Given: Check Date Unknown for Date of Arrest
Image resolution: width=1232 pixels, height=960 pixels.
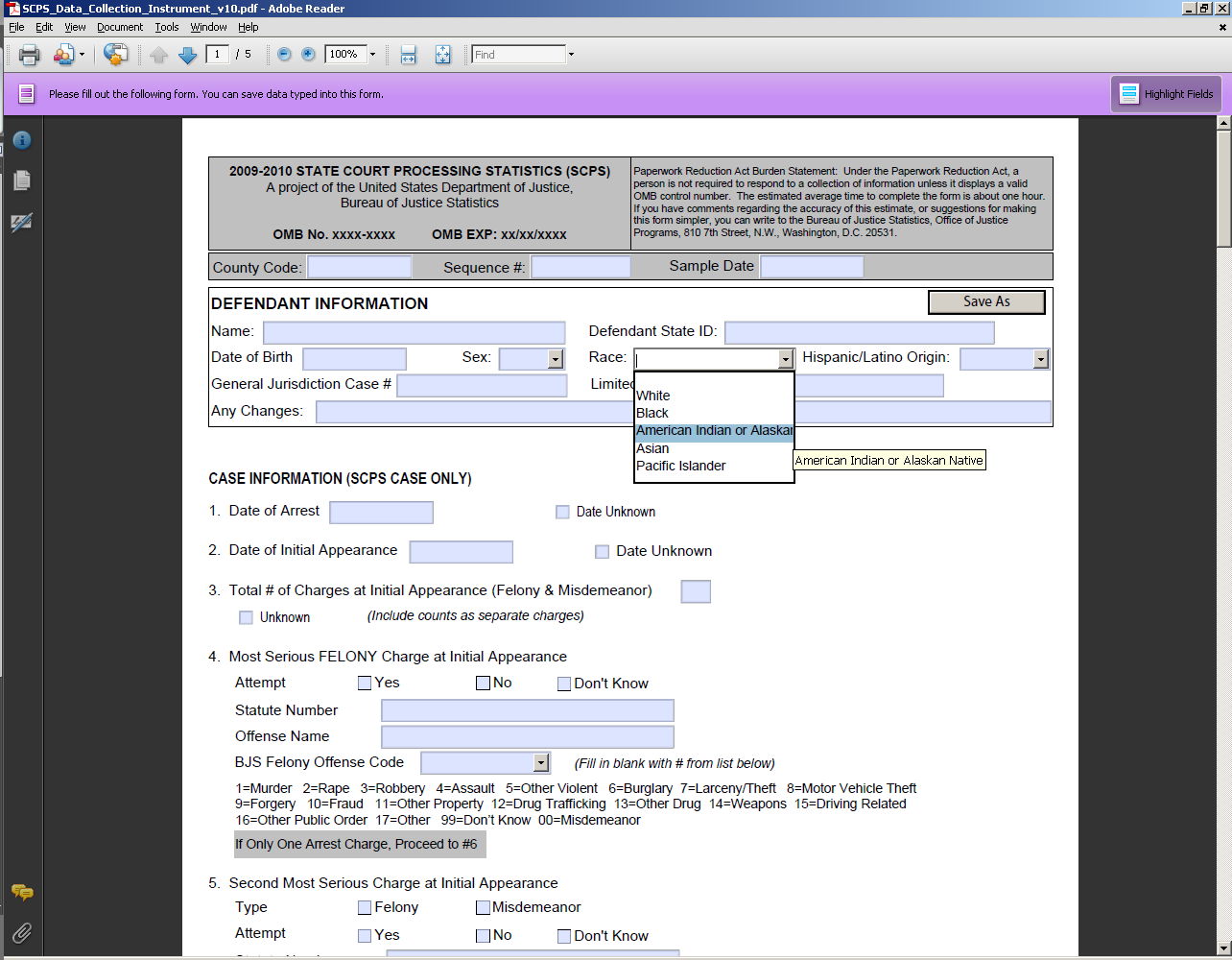Looking at the screenshot, I should 562,512.
